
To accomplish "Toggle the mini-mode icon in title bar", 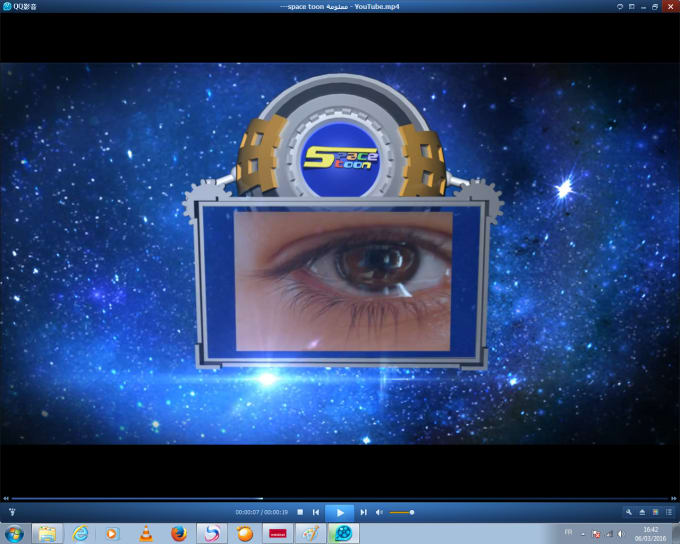I will tap(632, 7).
